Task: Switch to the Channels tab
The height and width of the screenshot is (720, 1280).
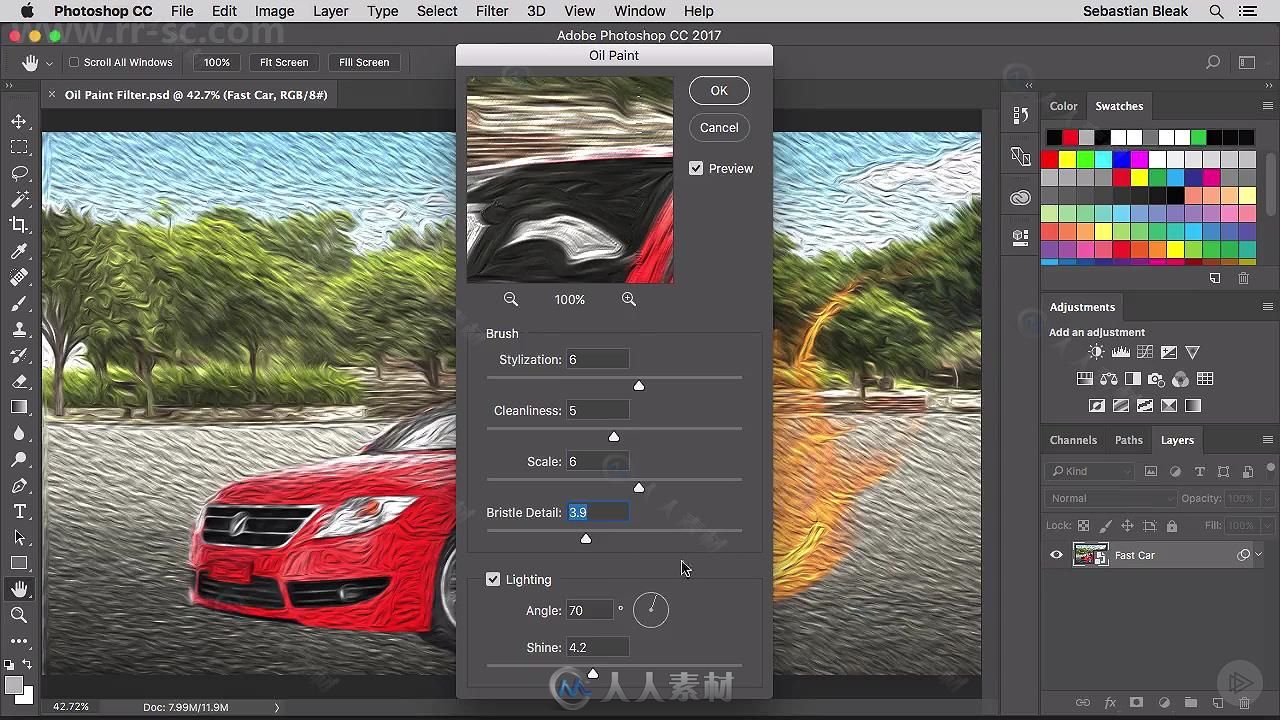Action: [x=1073, y=440]
